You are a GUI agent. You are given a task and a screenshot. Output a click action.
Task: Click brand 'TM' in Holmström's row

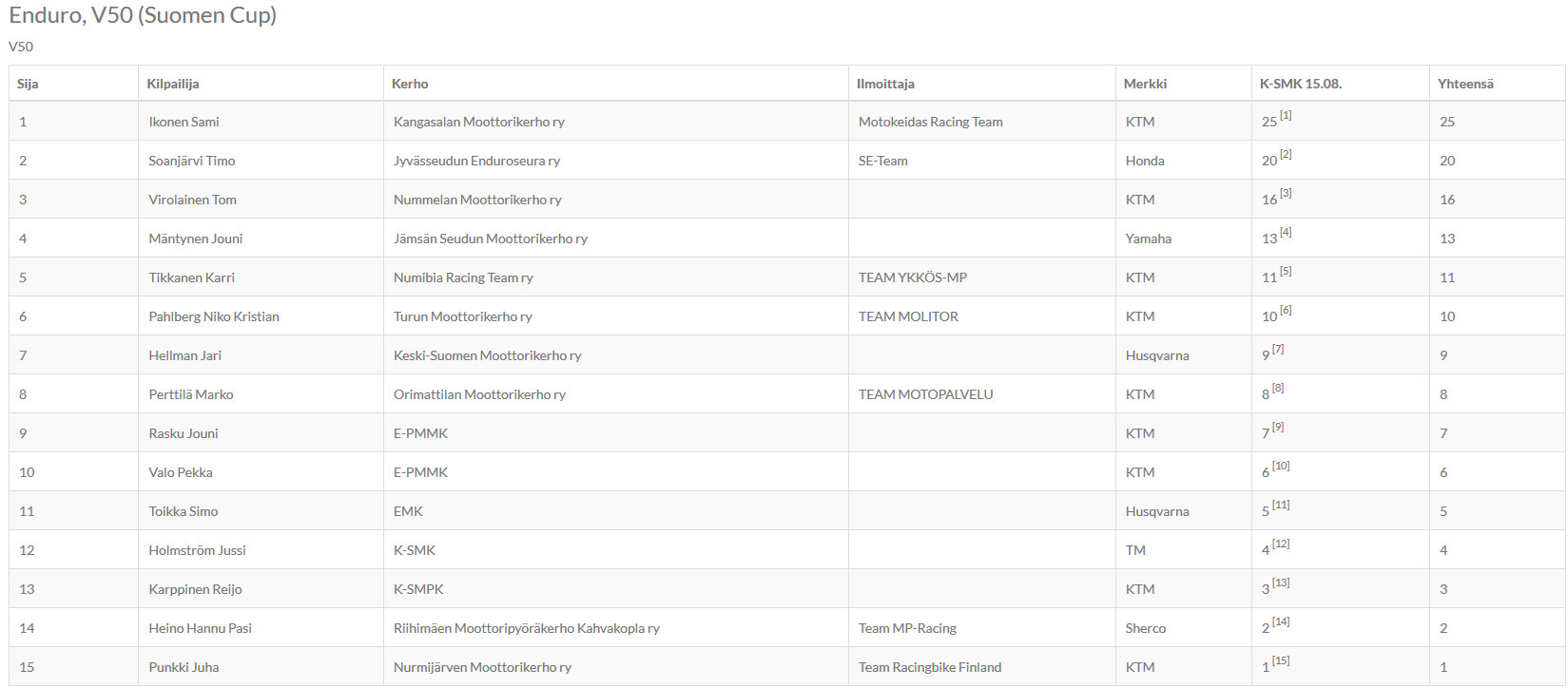coord(1135,550)
